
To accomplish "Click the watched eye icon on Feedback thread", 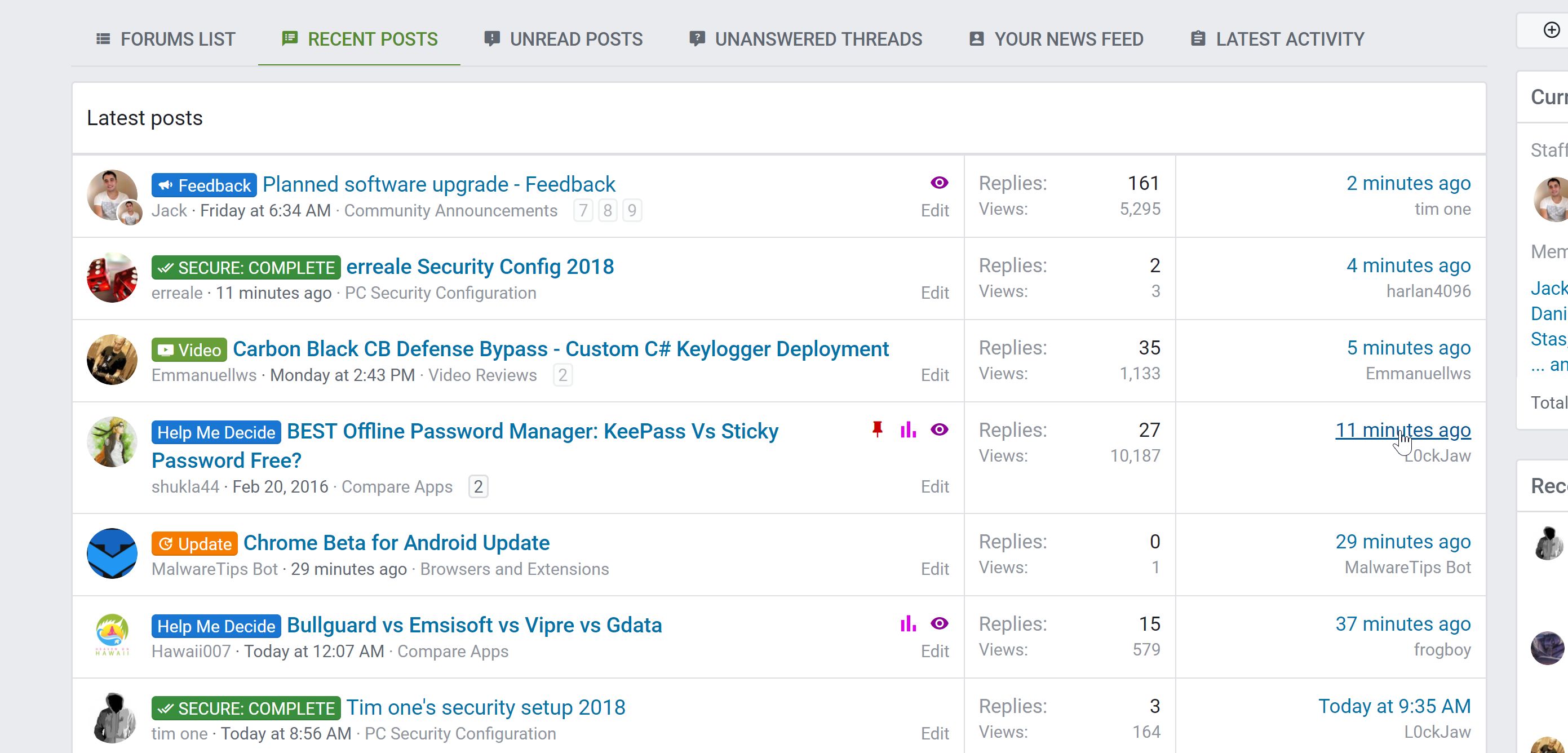I will [x=939, y=183].
